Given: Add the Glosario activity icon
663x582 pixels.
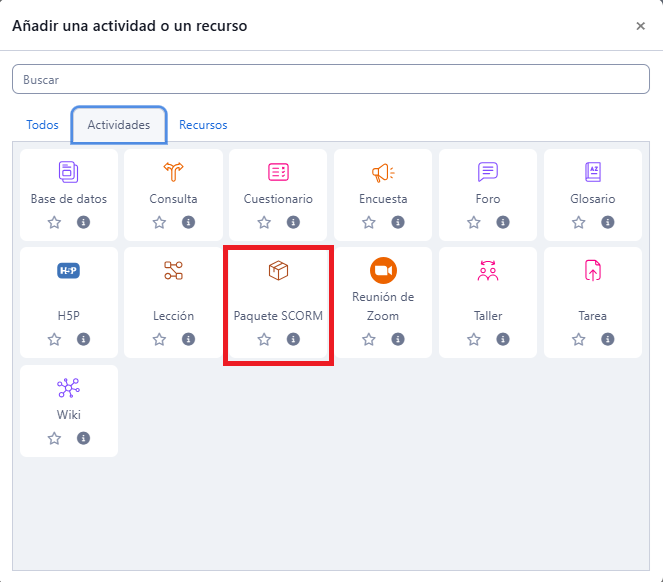Looking at the screenshot, I should coord(593,171).
